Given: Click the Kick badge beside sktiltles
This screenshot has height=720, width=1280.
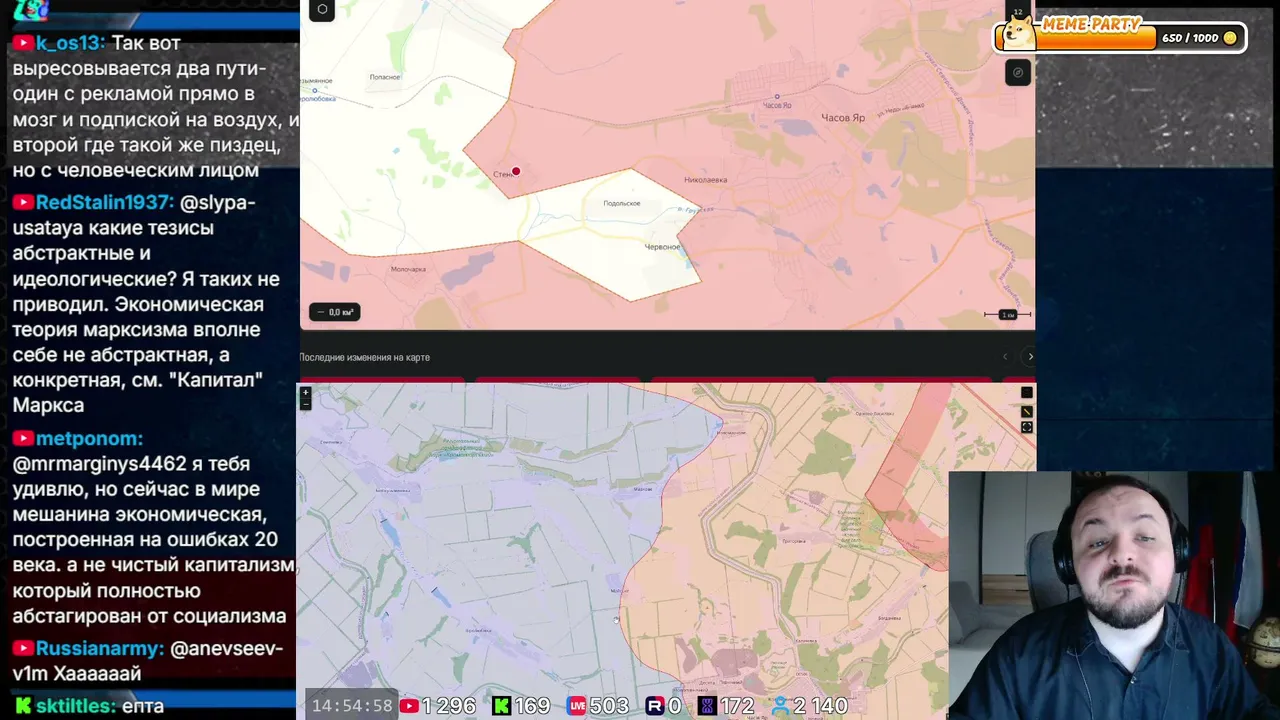Looking at the screenshot, I should pyautogui.click(x=22, y=706).
